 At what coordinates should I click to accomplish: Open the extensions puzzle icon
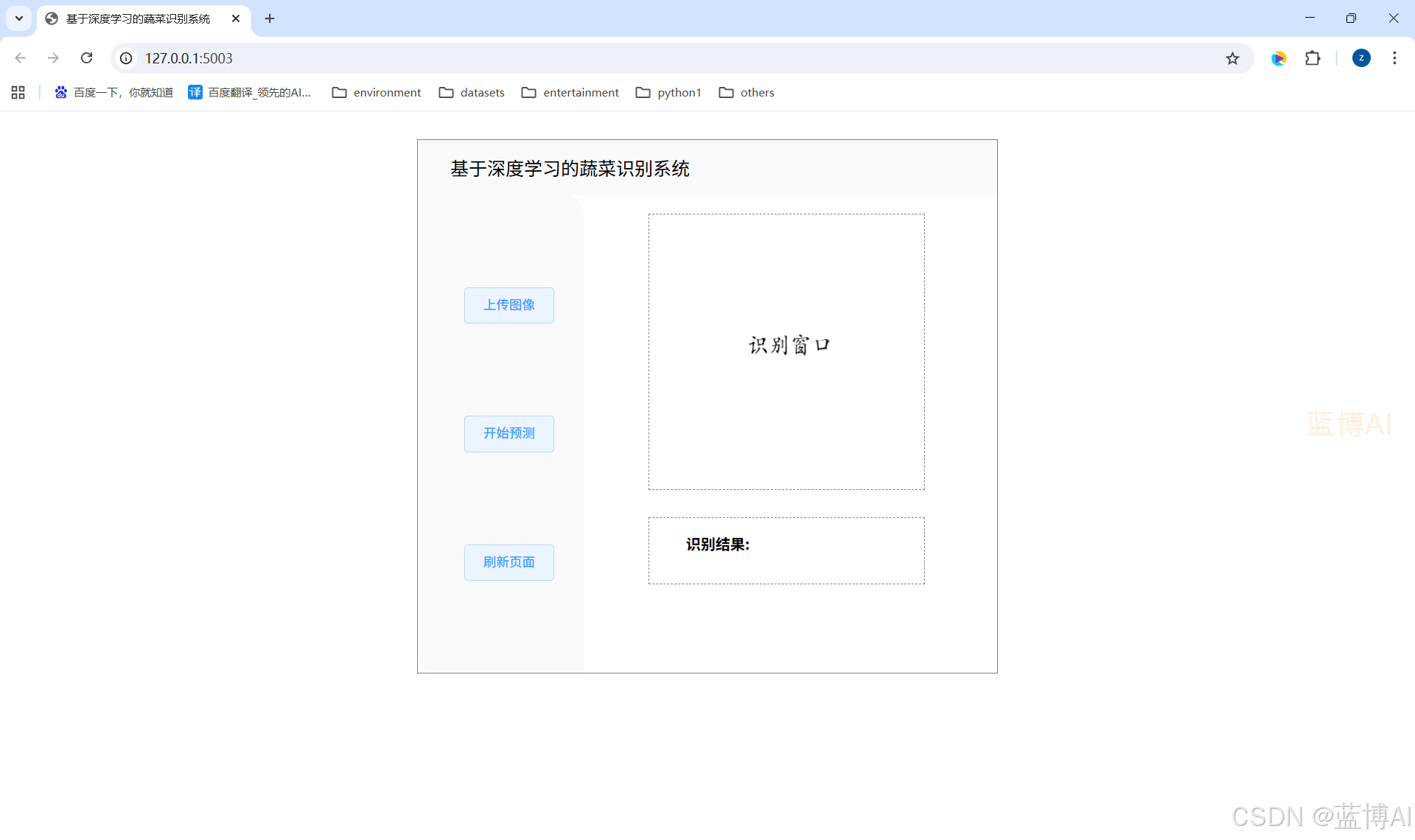pos(1313,58)
